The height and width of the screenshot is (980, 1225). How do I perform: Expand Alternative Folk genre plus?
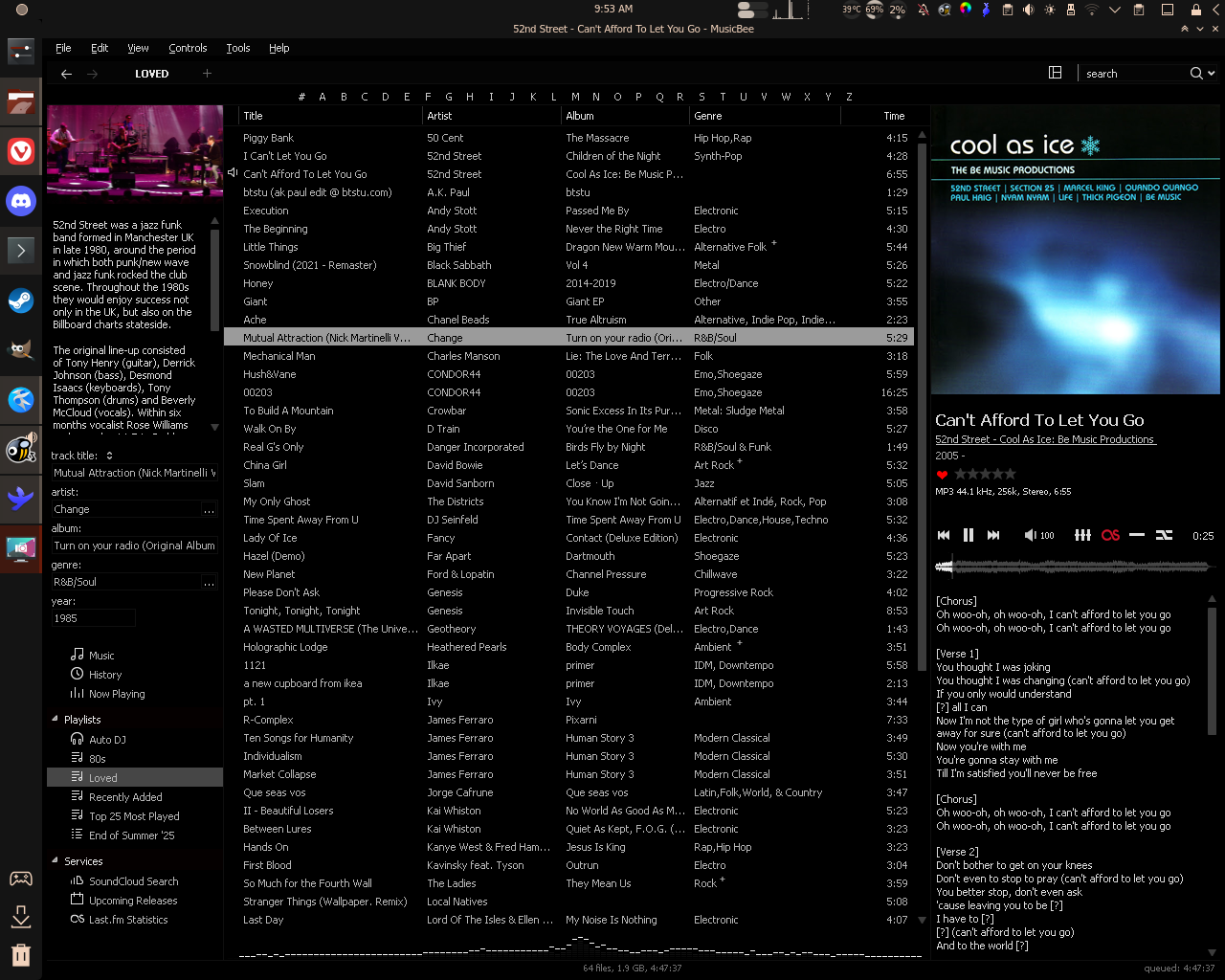pyautogui.click(x=774, y=243)
